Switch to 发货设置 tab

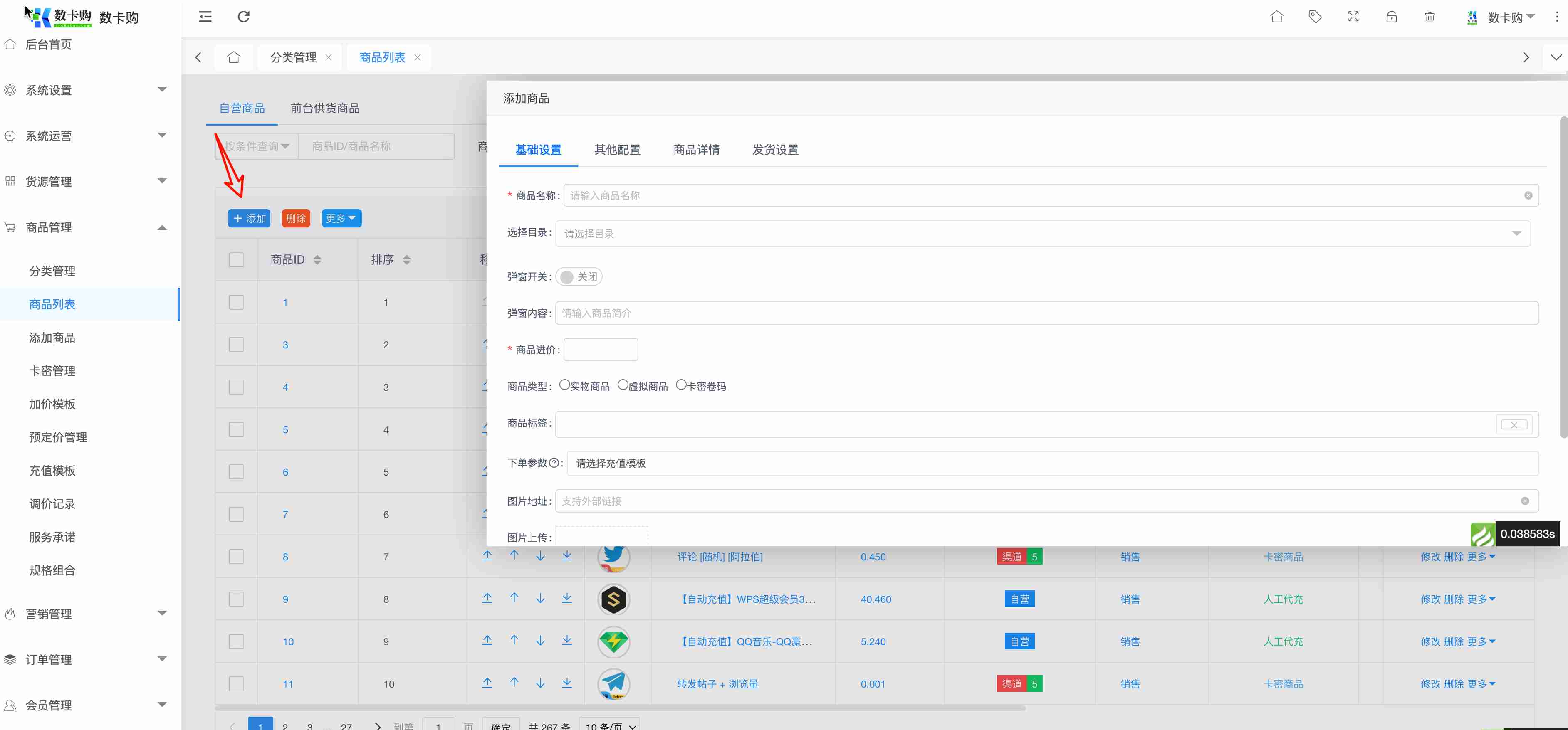pos(775,150)
